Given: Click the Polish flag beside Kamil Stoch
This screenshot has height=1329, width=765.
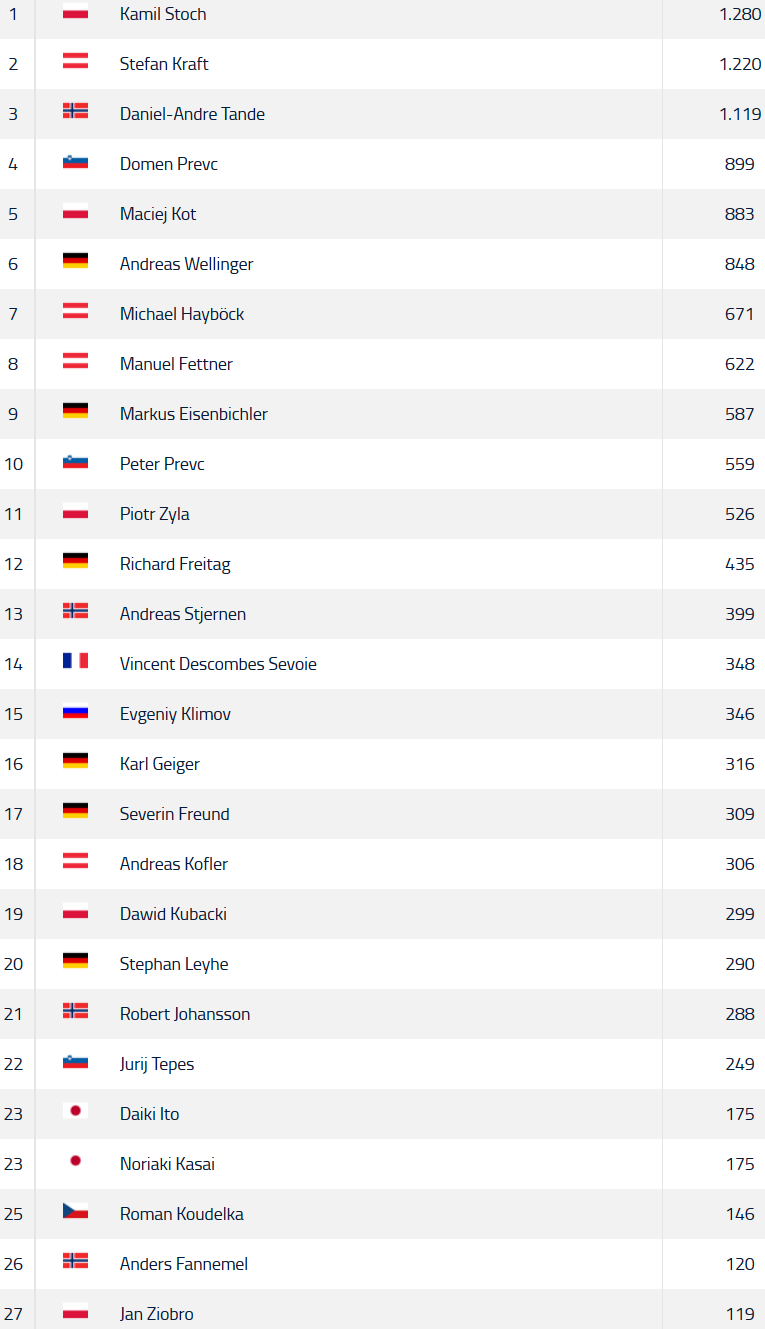Looking at the screenshot, I should (75, 12).
